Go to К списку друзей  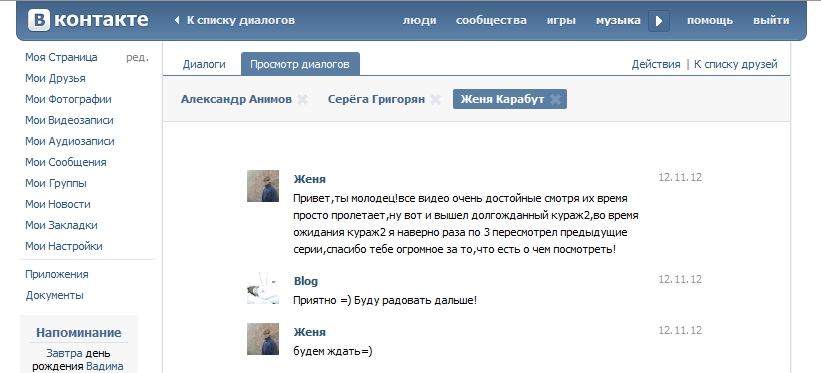[x=736, y=64]
